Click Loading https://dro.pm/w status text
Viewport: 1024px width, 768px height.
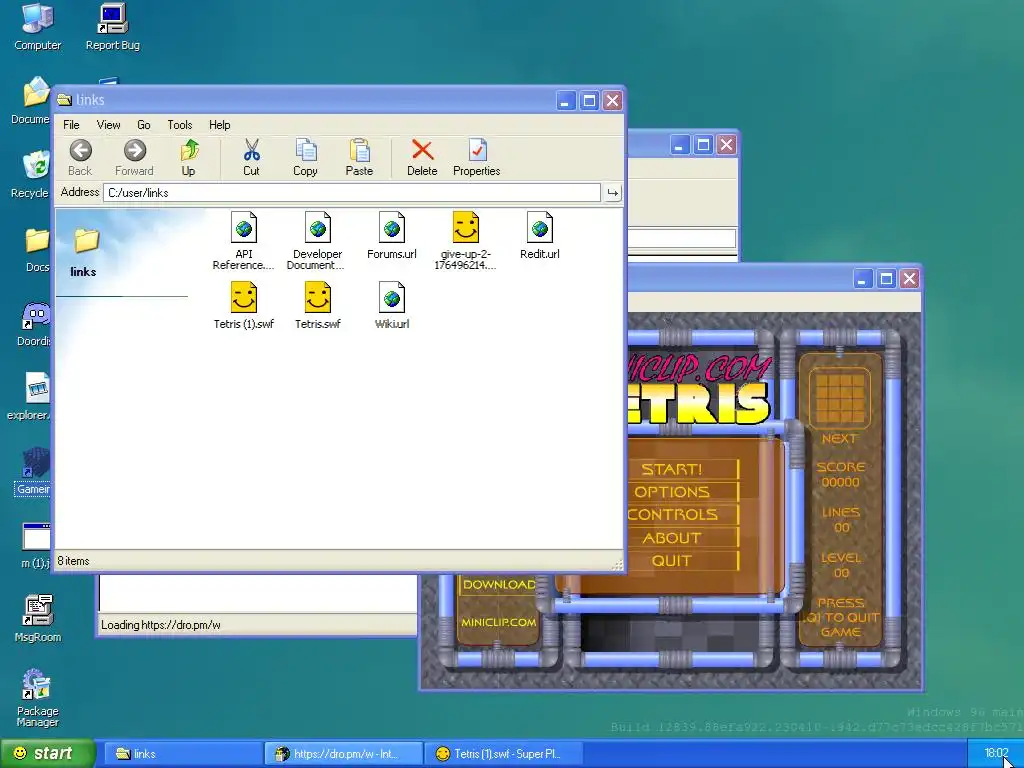click(x=161, y=625)
